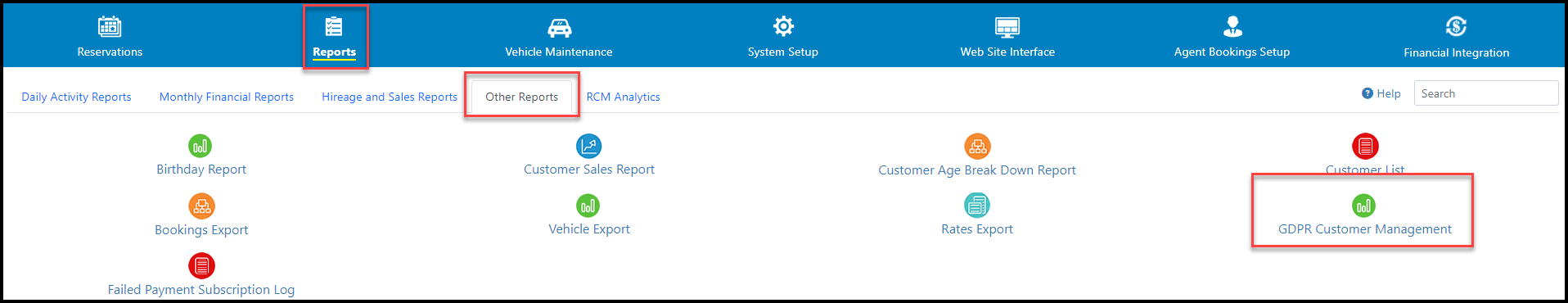The height and width of the screenshot is (303, 1568).
Task: Switch to Monthly Financial Reports tab
Action: [227, 97]
